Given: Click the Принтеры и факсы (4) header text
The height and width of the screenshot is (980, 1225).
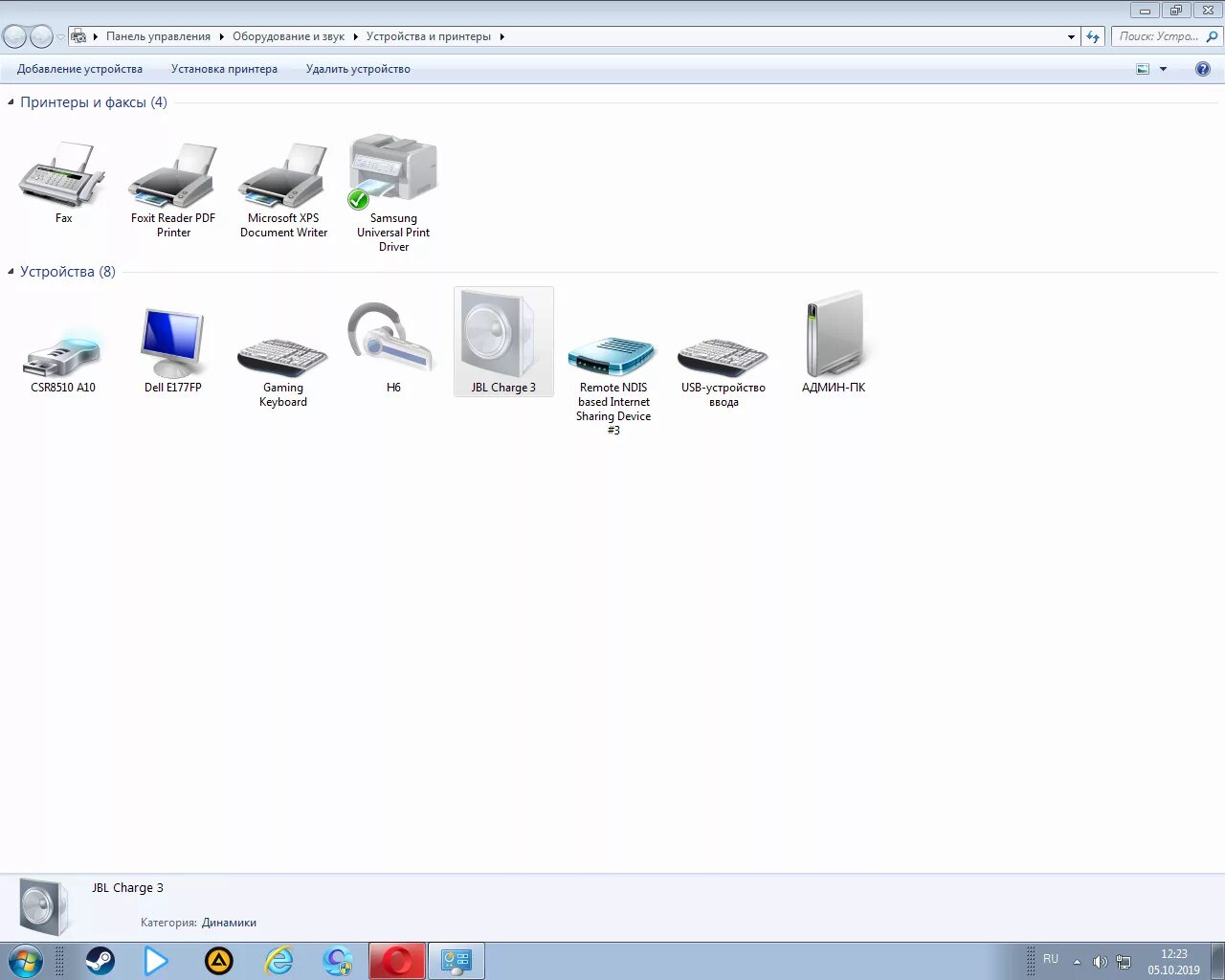Looking at the screenshot, I should (94, 102).
